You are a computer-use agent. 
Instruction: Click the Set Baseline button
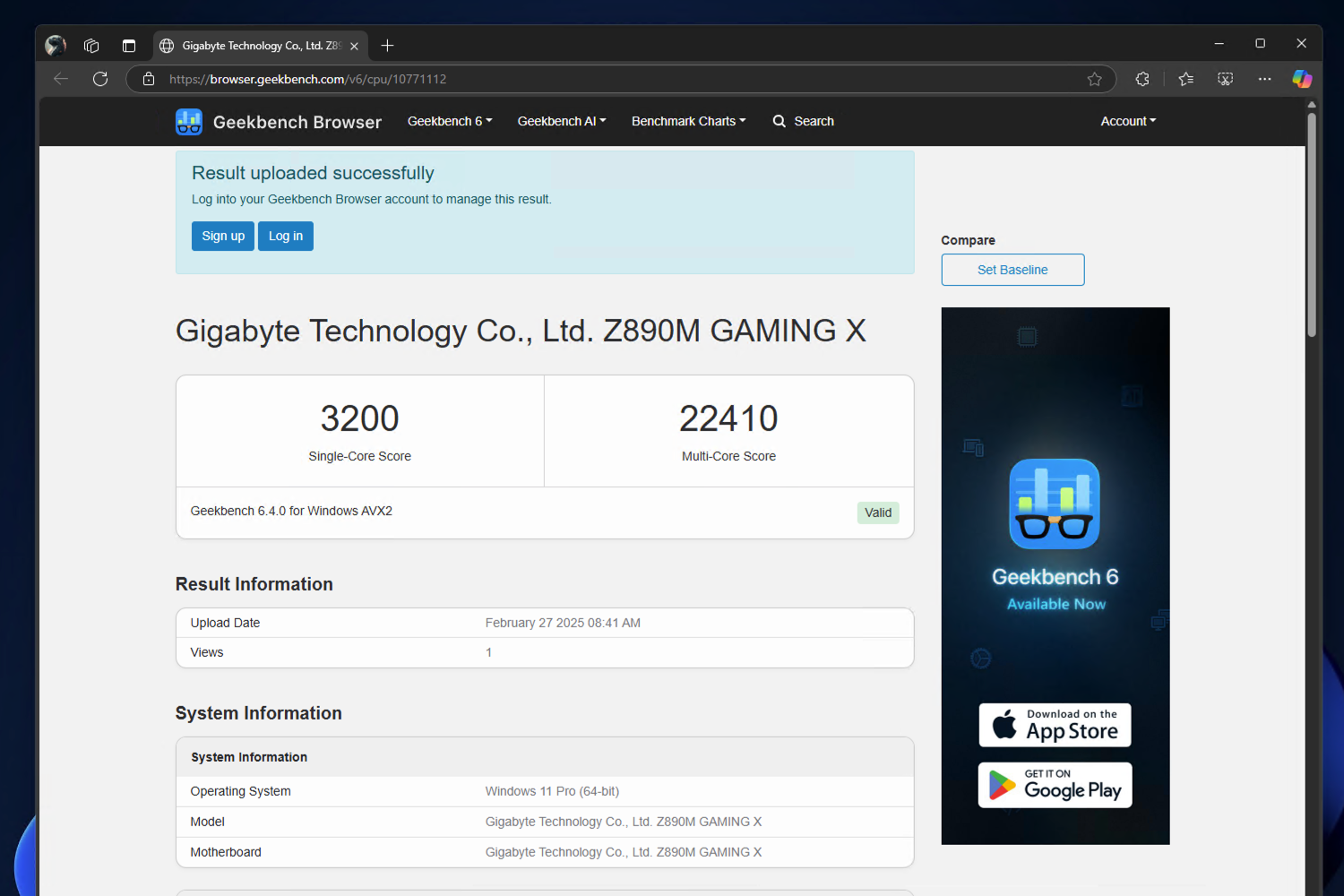1012,270
